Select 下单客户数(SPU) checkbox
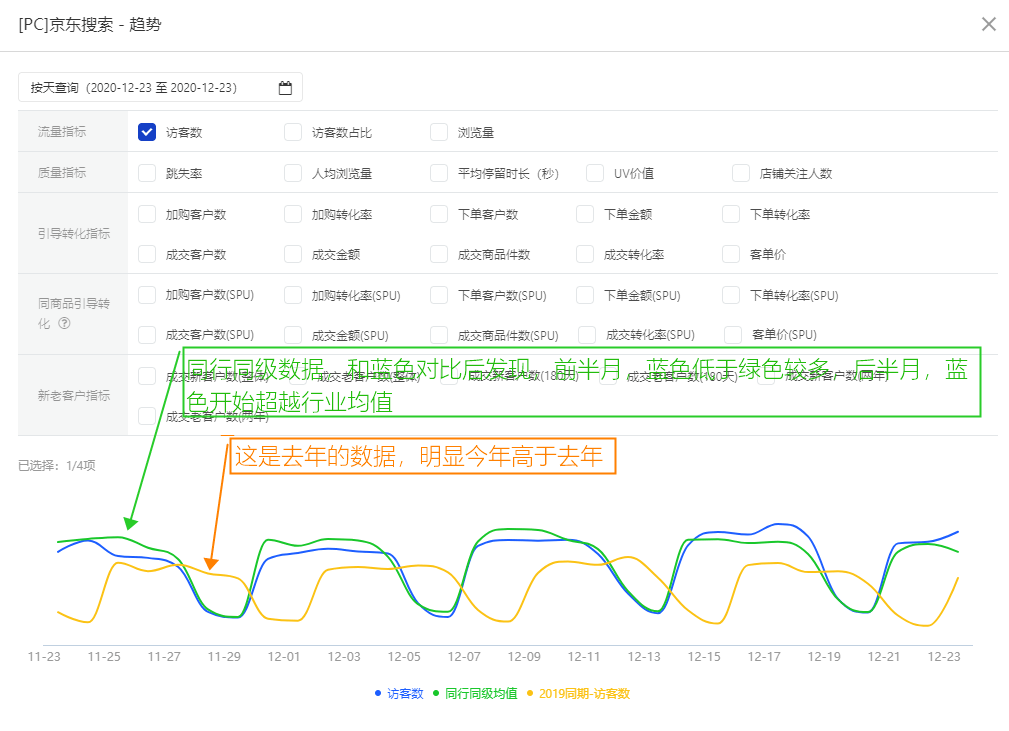 pos(439,295)
